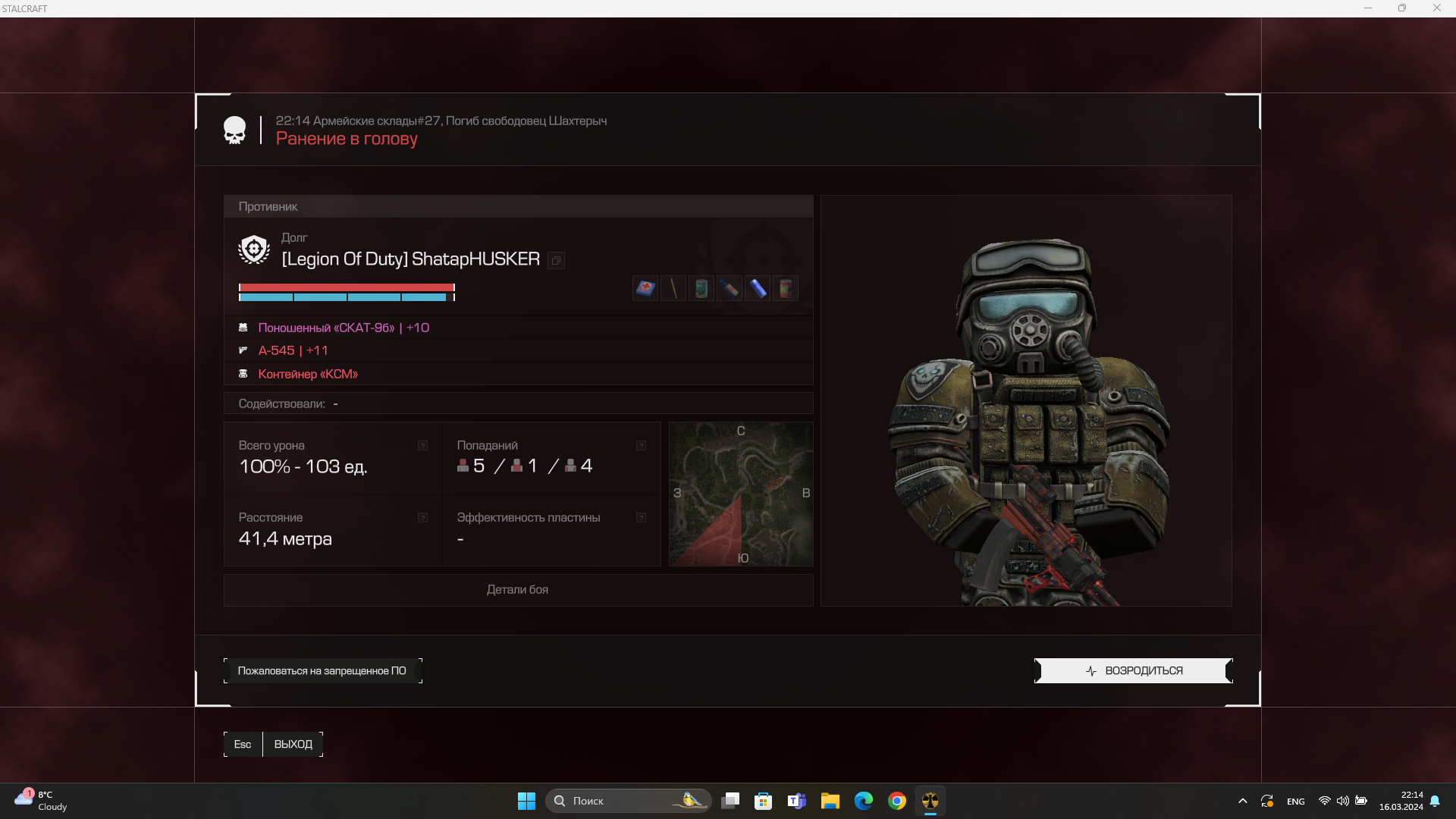Viewport: 1456px width, 819px height.
Task: Open volume control in system tray
Action: click(x=1343, y=801)
